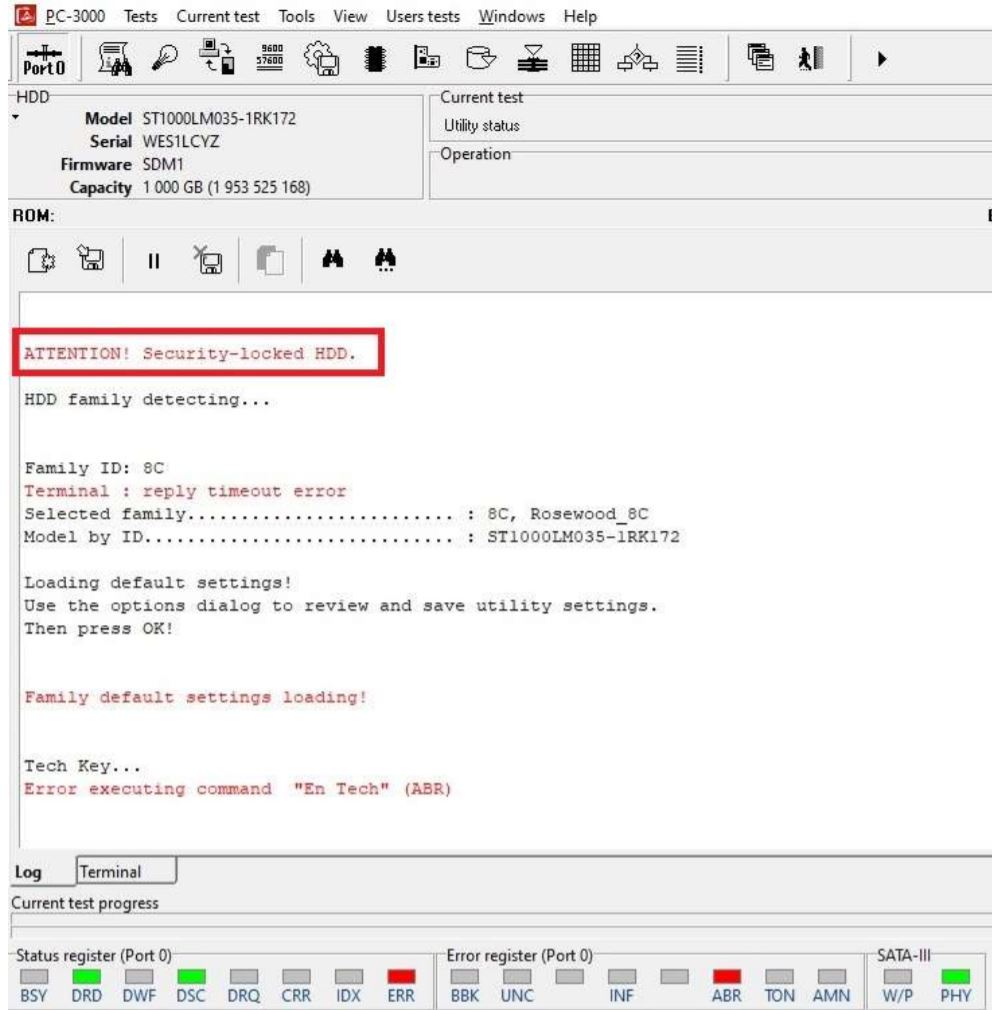Click the 'Family default settings loading!' log line
This screenshot has width=992, height=1010.
point(195,698)
